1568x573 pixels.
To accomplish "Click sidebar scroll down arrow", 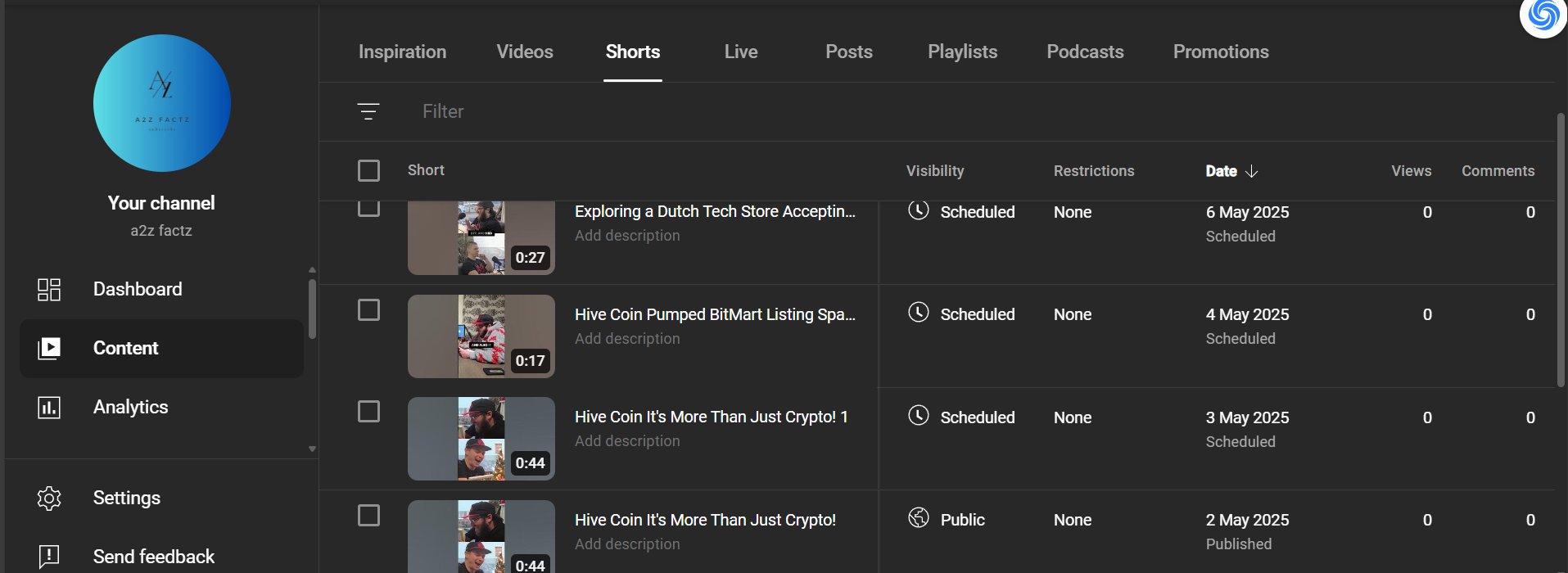I will click(312, 449).
